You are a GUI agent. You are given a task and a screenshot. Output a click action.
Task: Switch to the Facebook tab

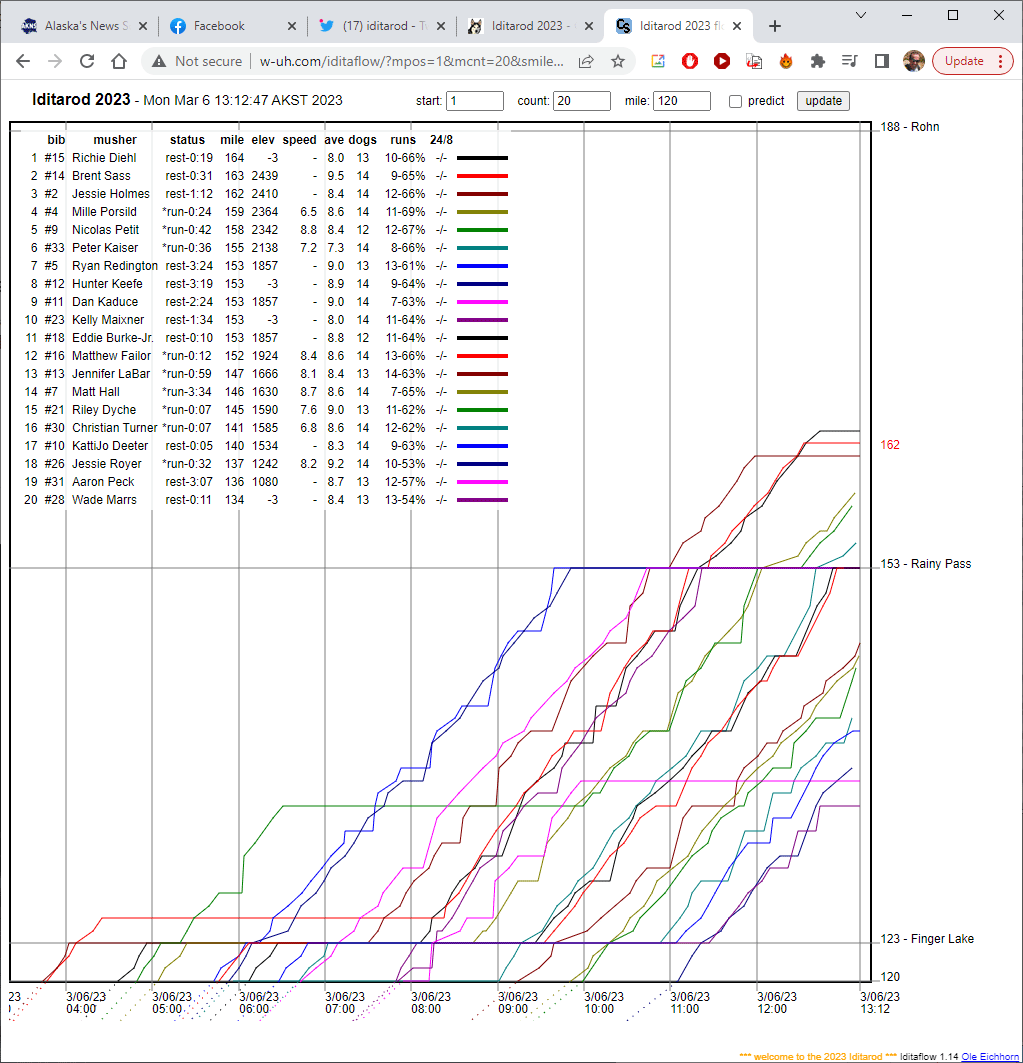click(x=233, y=26)
